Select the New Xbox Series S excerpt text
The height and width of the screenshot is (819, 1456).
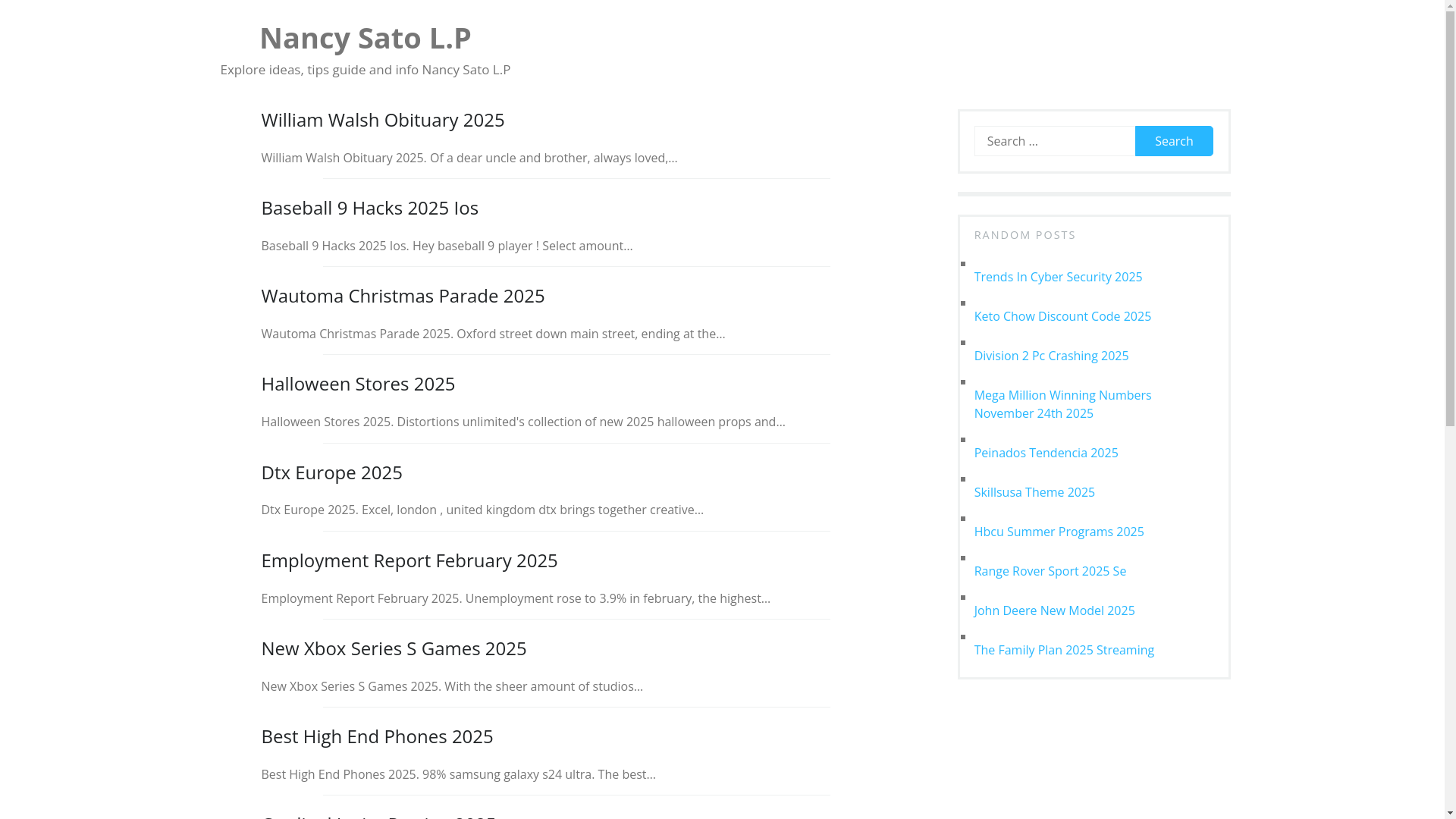(452, 686)
